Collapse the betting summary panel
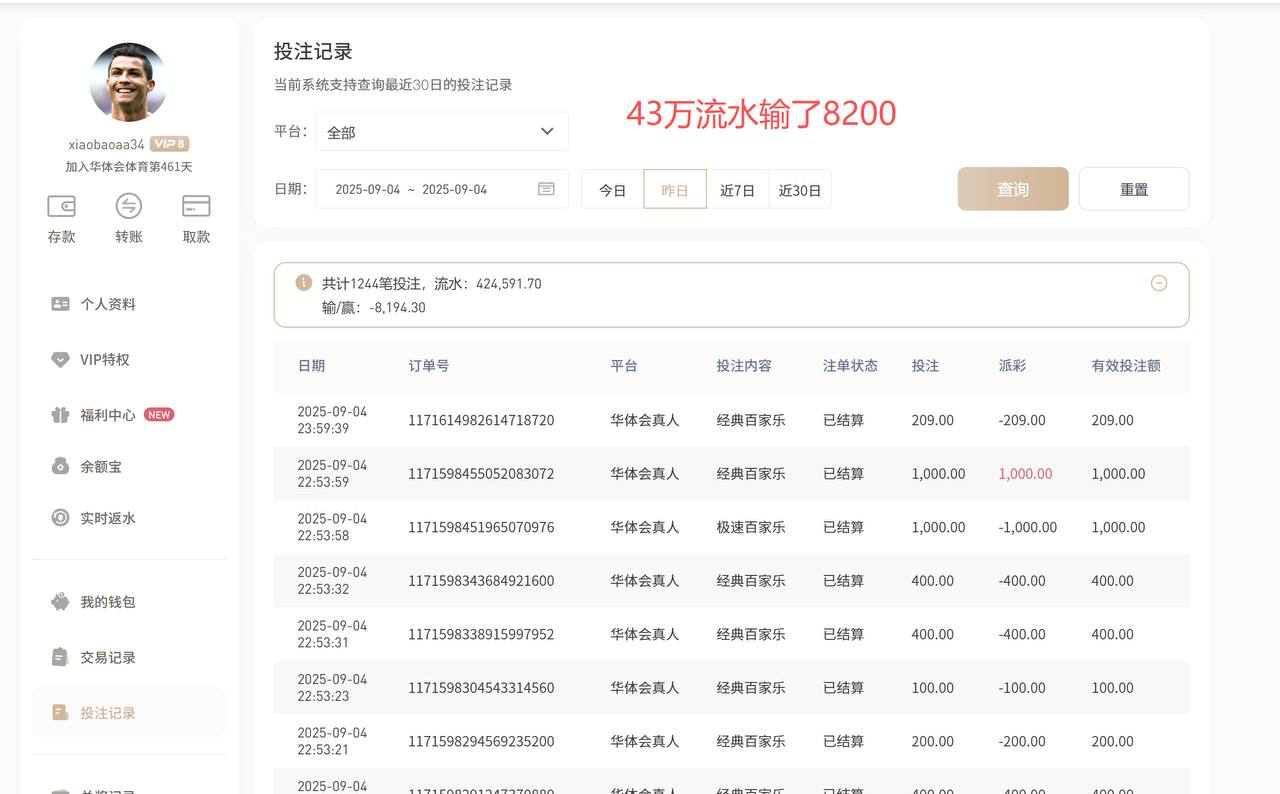Viewport: 1280px width, 794px height. (x=1159, y=283)
